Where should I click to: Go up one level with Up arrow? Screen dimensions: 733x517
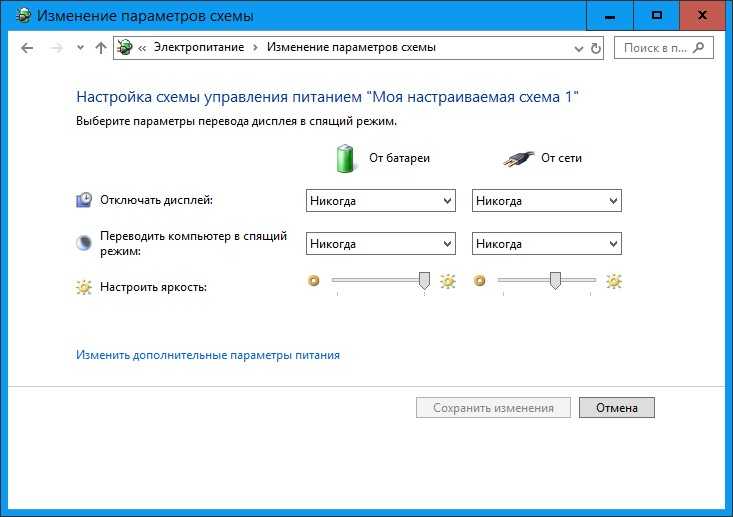click(101, 48)
